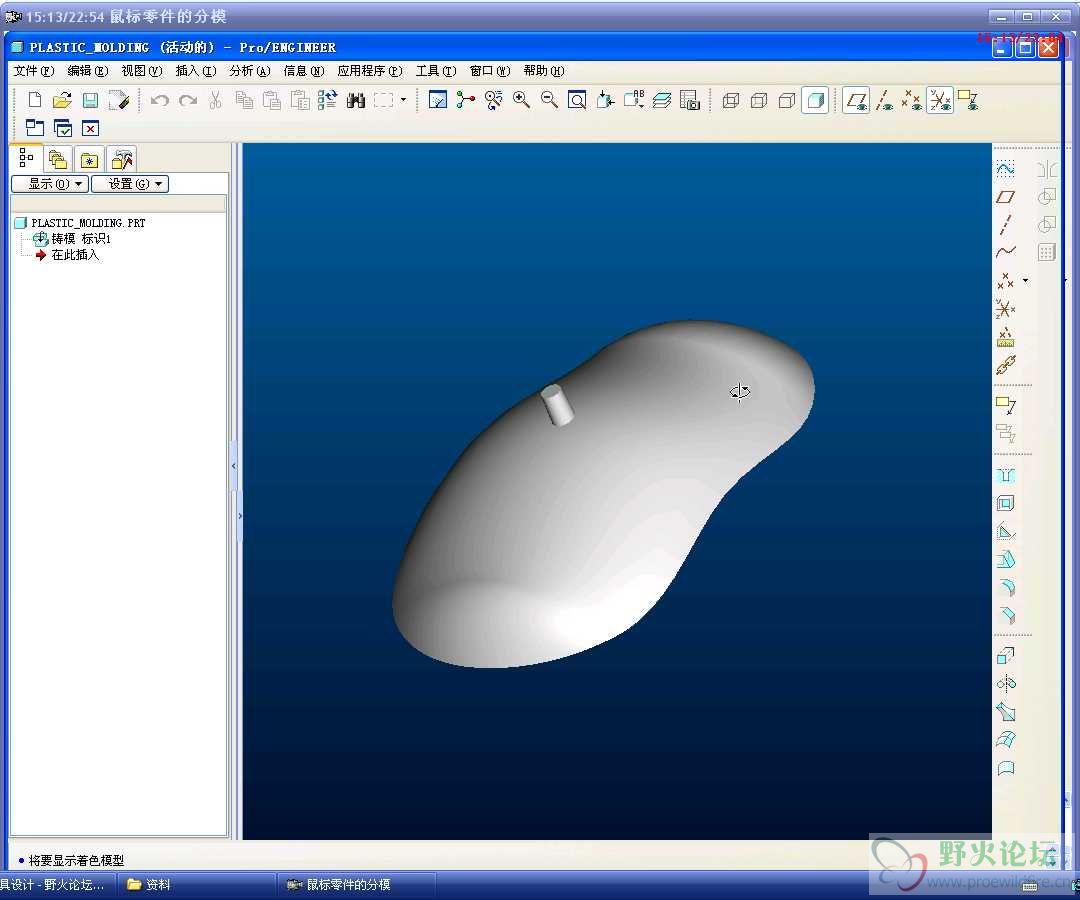This screenshot has height=900, width=1080.
Task: Click the datum plane tool icon
Action: pos(1006,197)
